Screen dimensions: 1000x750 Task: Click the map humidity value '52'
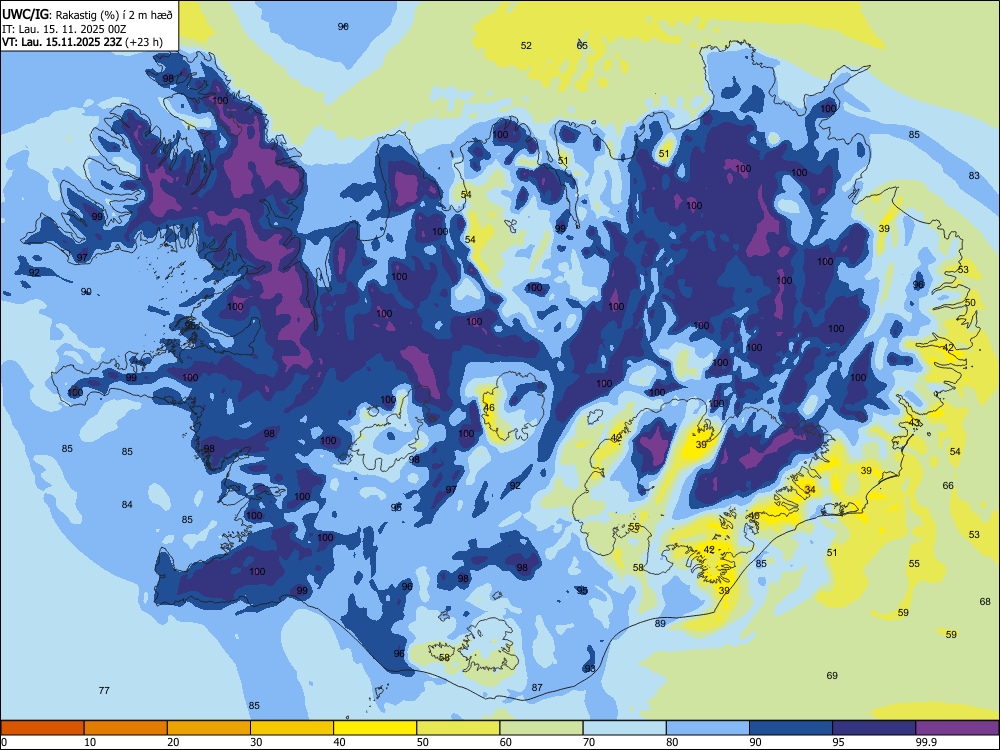point(526,45)
